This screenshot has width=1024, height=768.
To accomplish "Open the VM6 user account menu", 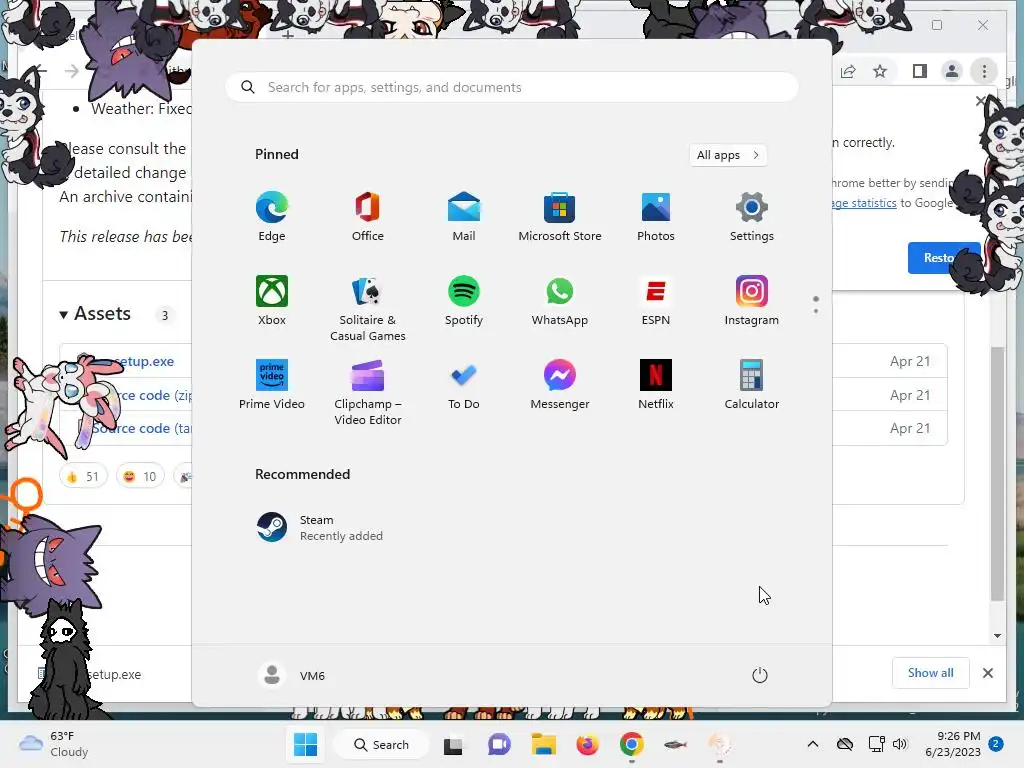I will point(291,675).
